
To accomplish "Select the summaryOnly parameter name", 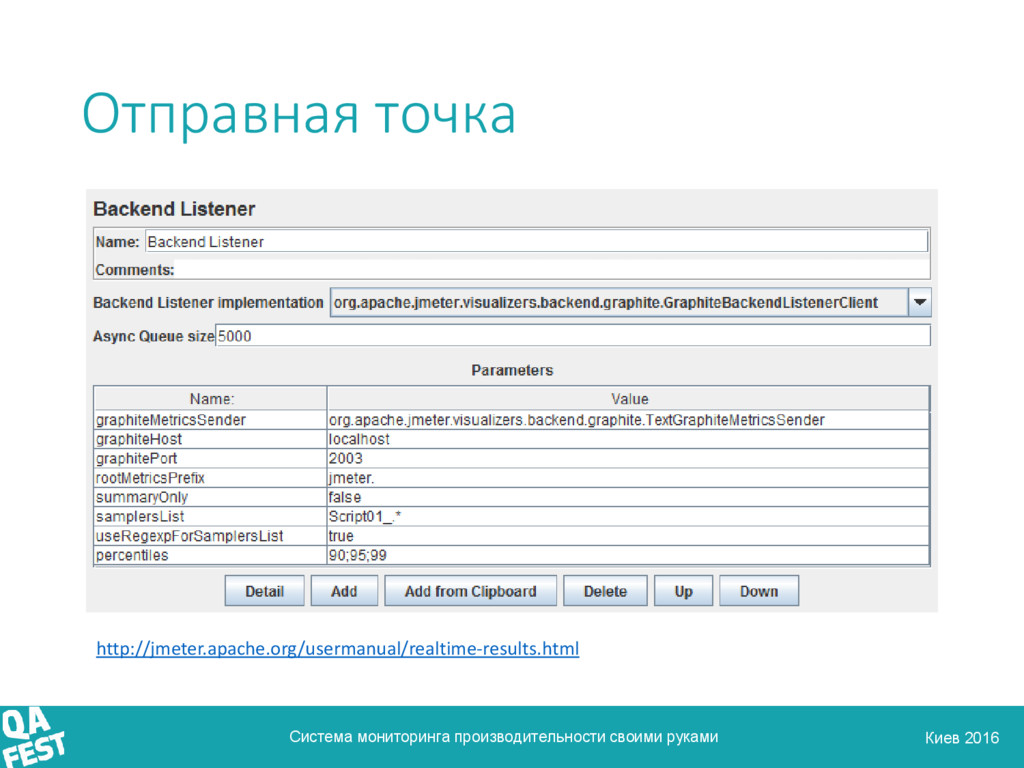I will [x=210, y=497].
